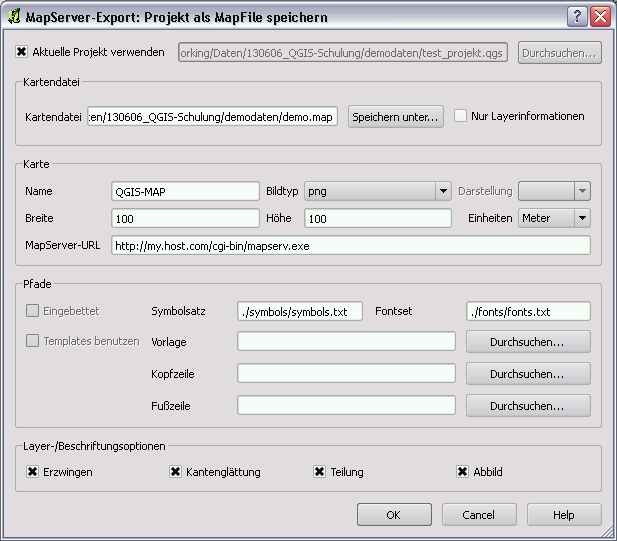Viewport: 617px width, 541px height.
Task: Open Help from bottom button
Action: click(x=564, y=515)
